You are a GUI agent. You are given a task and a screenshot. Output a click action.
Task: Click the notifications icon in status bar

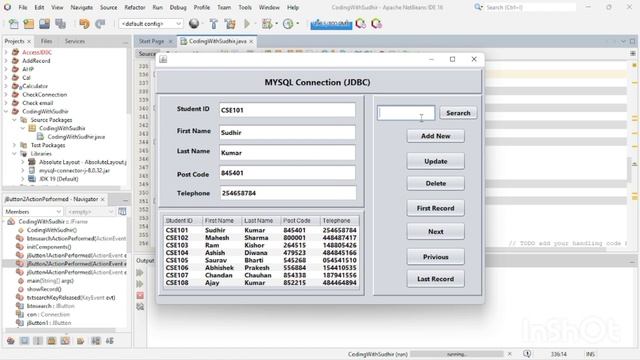coord(527,354)
